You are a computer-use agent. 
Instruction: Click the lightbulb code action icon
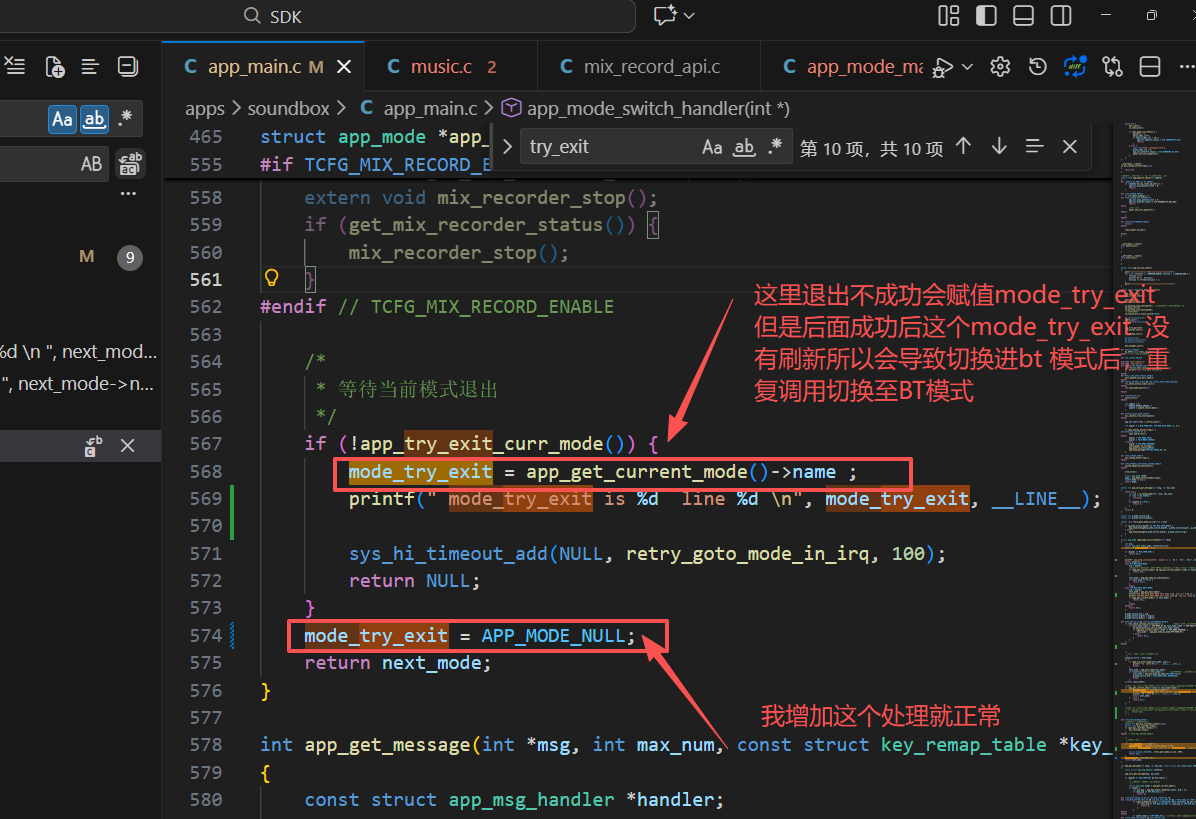272,278
